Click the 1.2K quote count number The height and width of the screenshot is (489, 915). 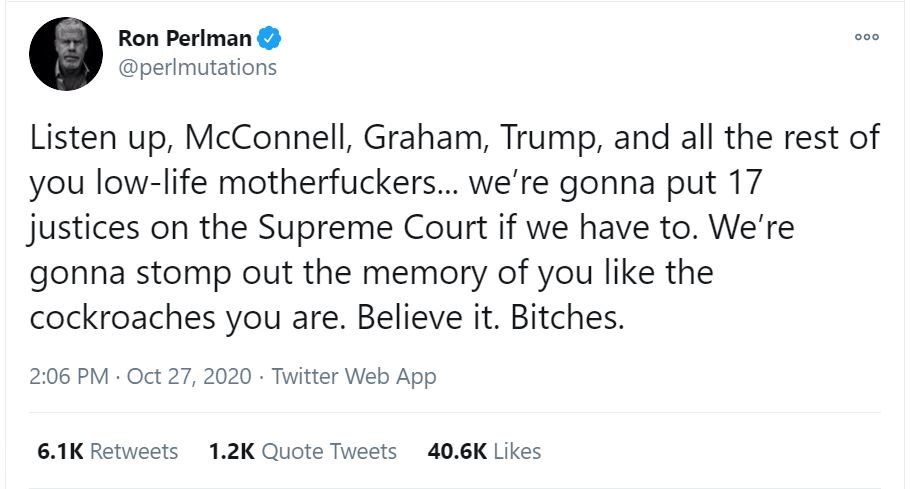[231, 451]
